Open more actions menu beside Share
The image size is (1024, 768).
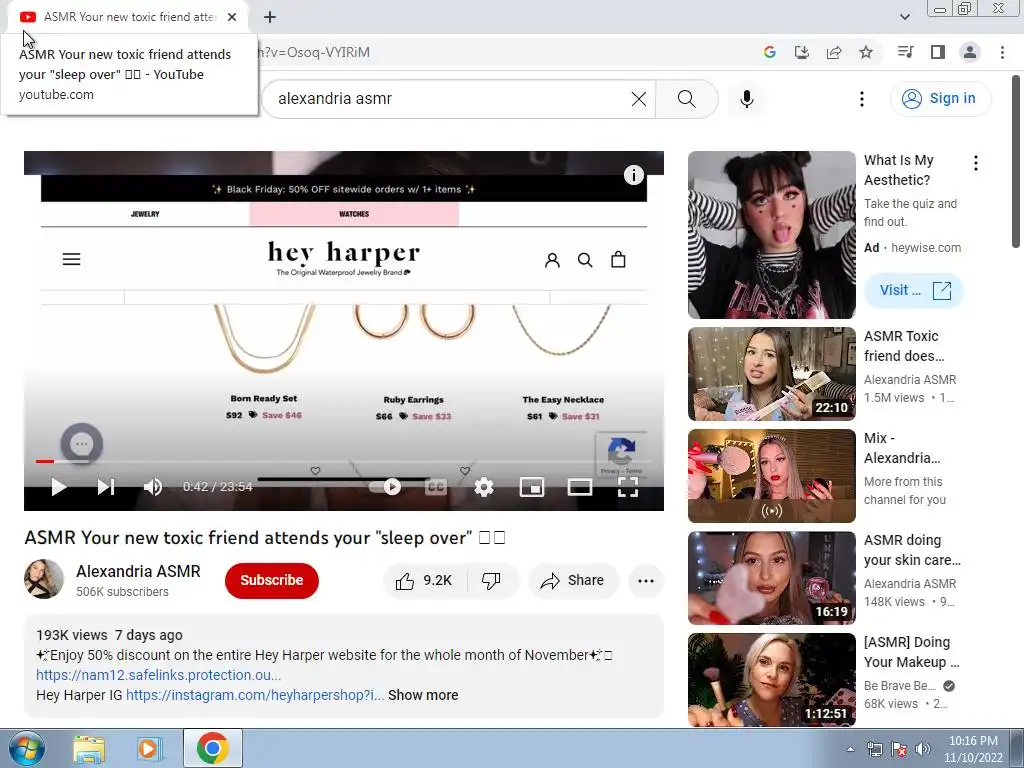tap(646, 580)
